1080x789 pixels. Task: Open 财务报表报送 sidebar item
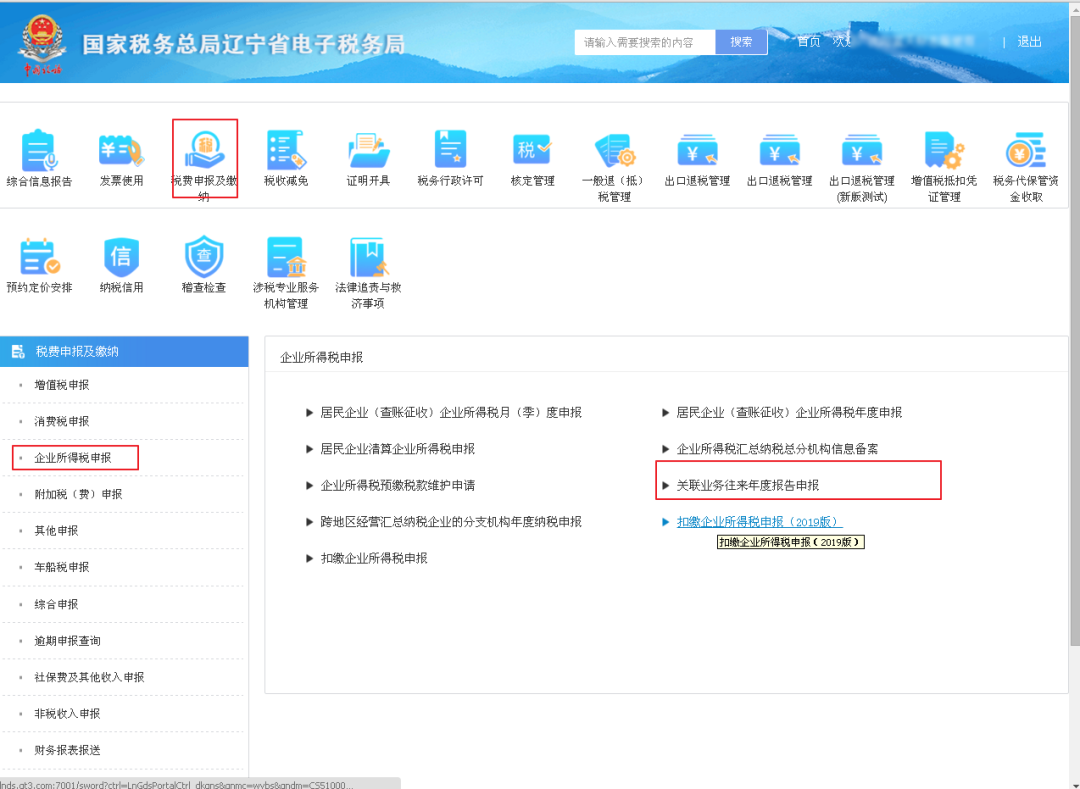point(67,750)
